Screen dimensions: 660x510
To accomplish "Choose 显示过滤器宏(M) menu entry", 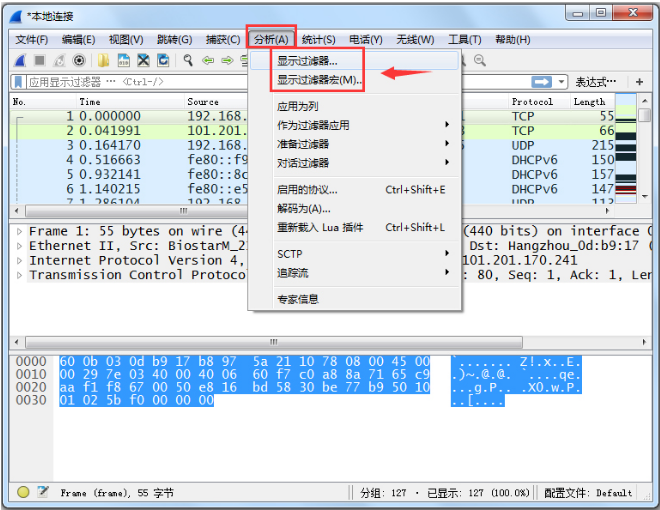I will tap(354, 80).
